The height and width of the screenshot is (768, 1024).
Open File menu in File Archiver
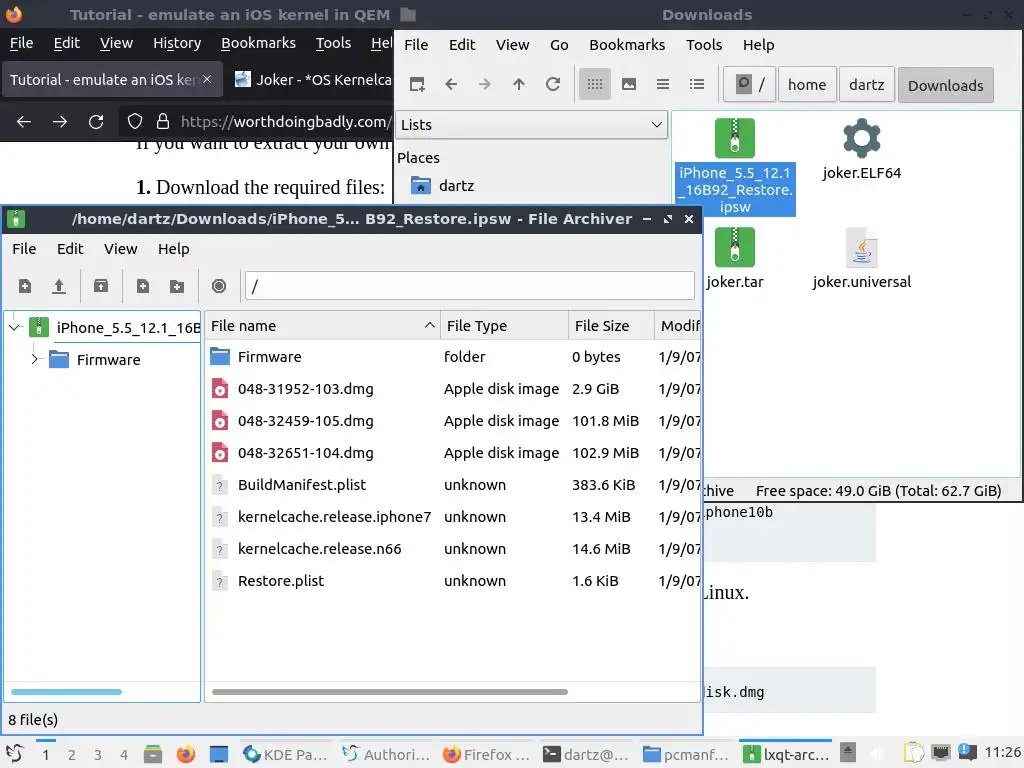click(x=24, y=249)
